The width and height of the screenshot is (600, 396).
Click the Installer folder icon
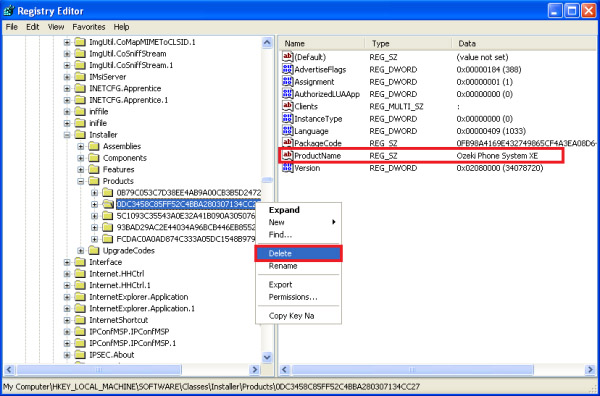[80, 135]
